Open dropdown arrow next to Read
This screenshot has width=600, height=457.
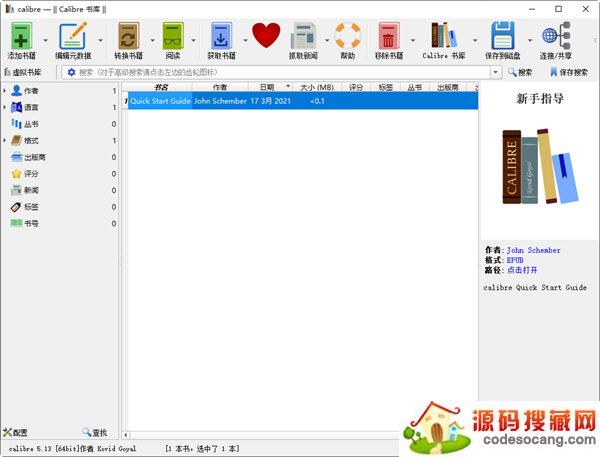193,40
